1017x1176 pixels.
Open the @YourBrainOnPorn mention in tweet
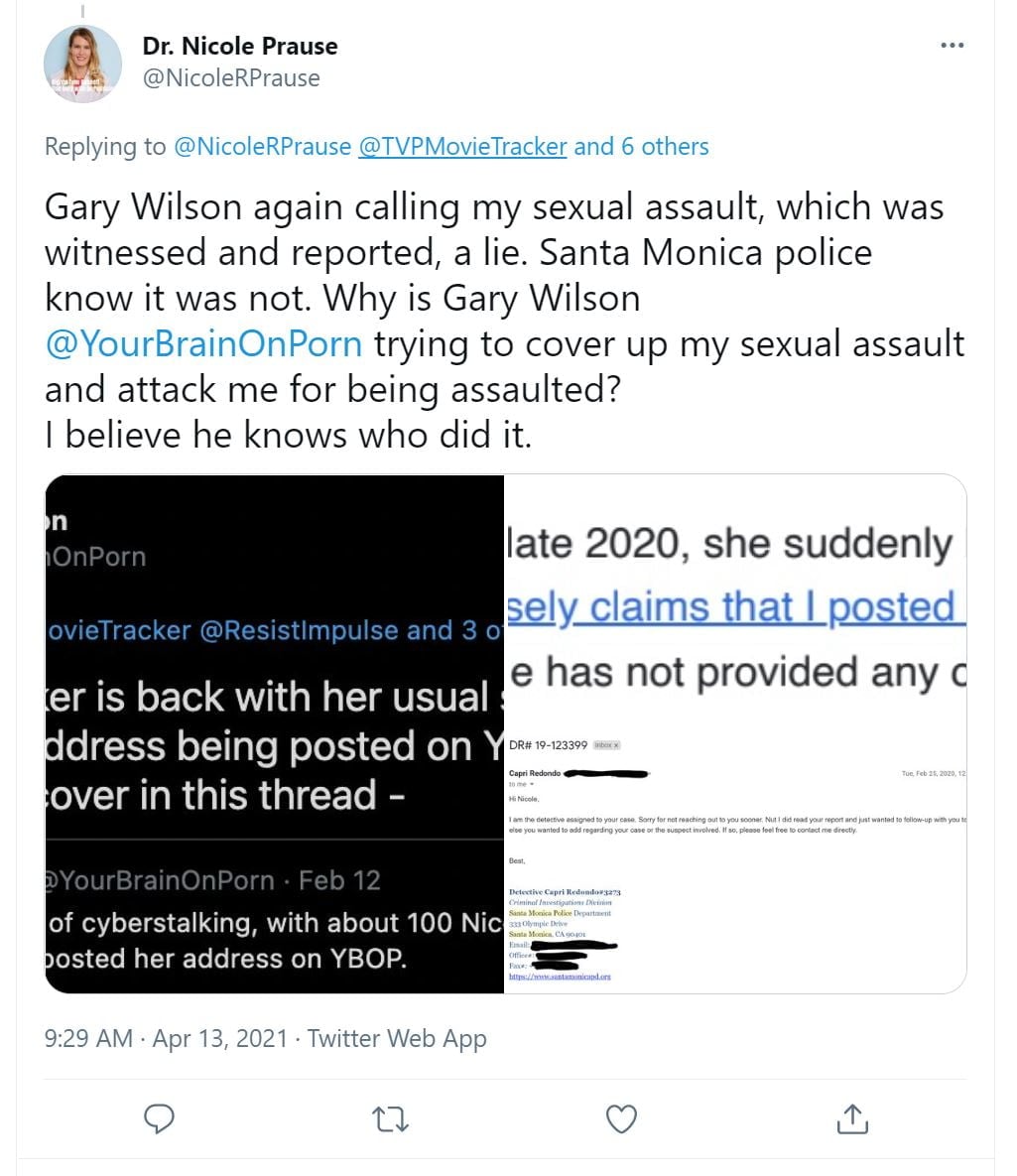(x=203, y=343)
